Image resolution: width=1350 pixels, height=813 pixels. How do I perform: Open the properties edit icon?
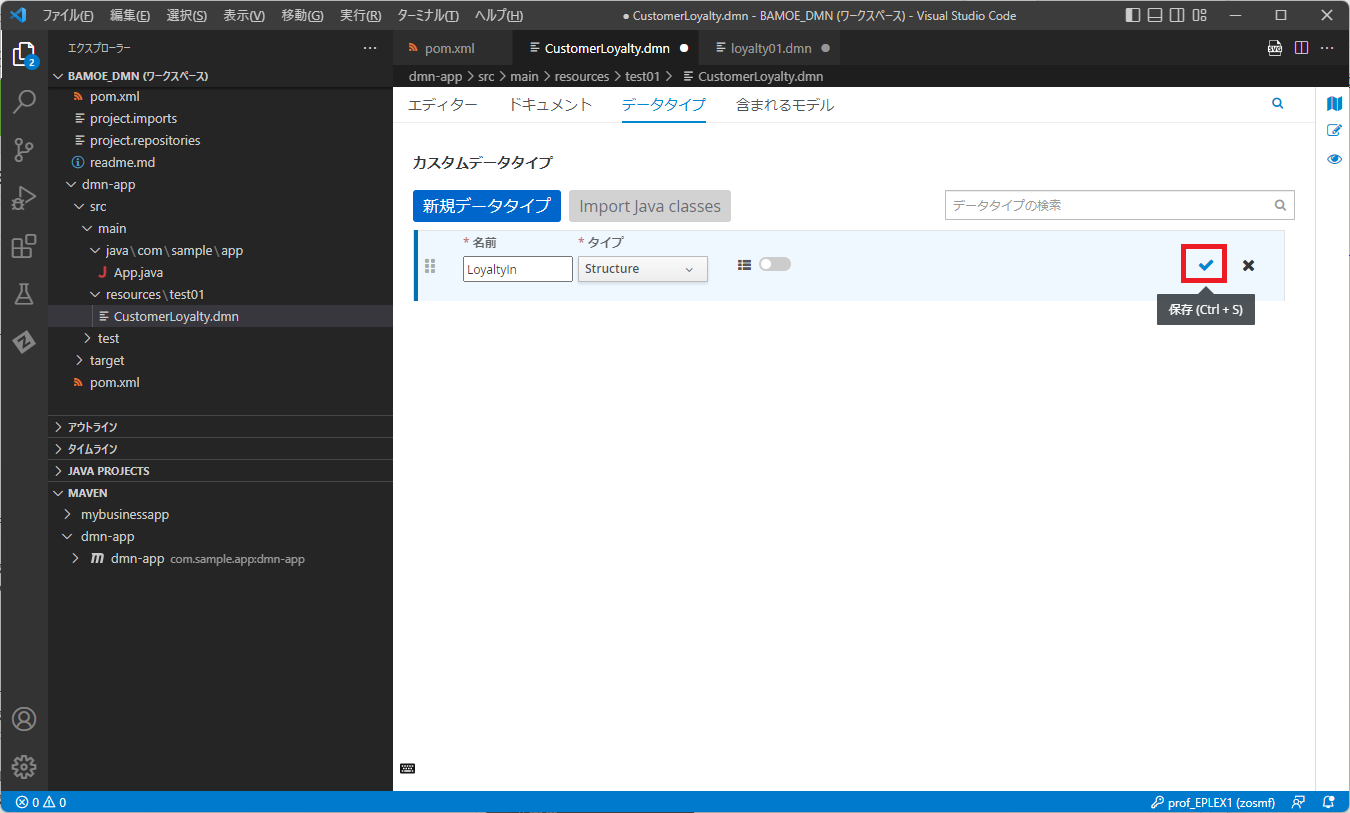(1334, 131)
